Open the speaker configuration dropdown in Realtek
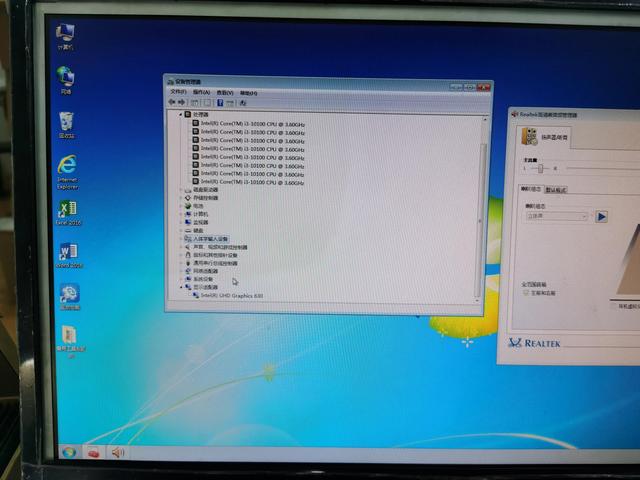This screenshot has width=640, height=480. [x=557, y=216]
